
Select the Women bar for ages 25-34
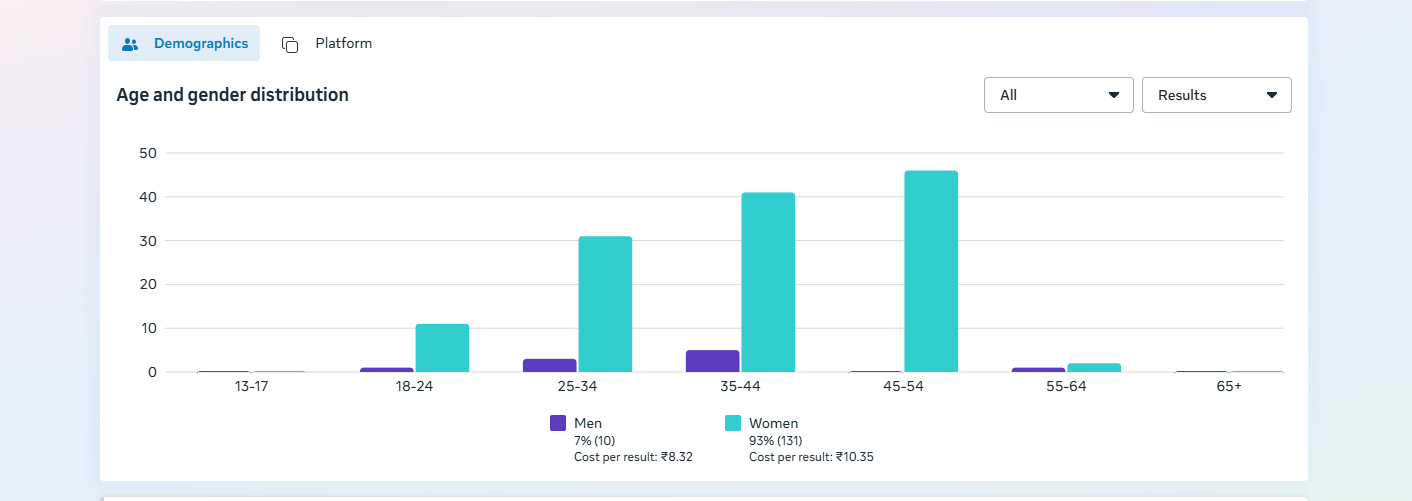coord(605,304)
